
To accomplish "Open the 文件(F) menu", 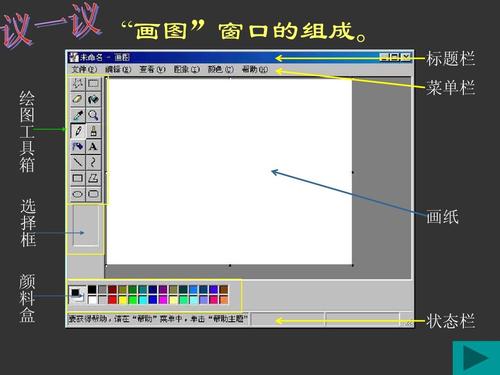I will (x=84, y=69).
